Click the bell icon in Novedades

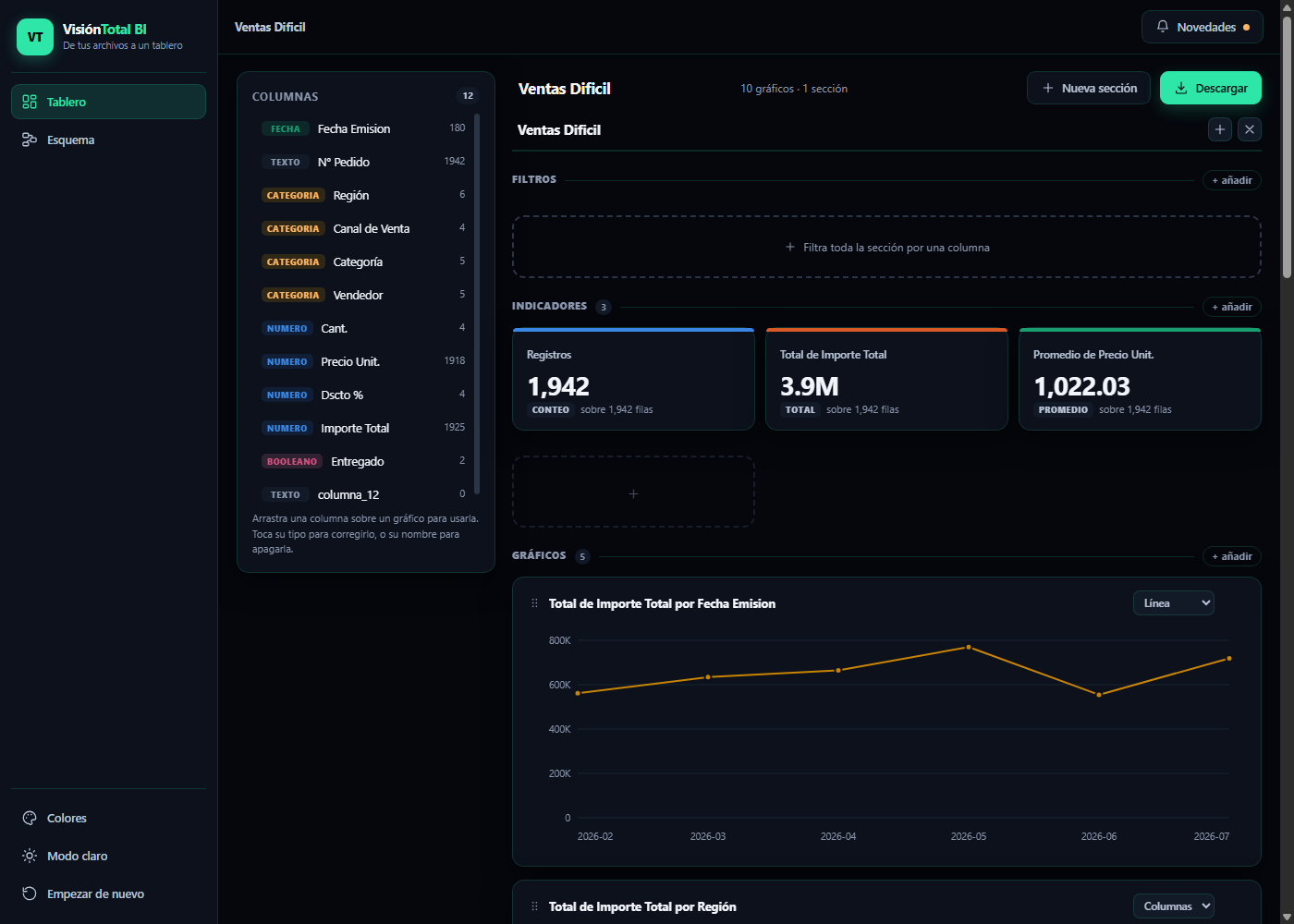(1163, 27)
